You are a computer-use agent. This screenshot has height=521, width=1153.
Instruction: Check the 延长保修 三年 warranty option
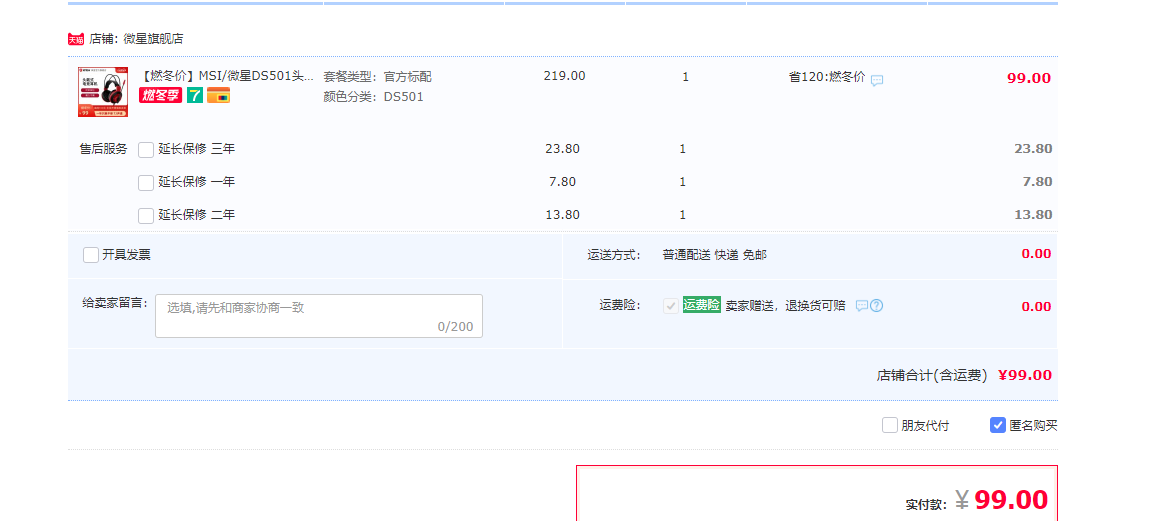[x=146, y=149]
